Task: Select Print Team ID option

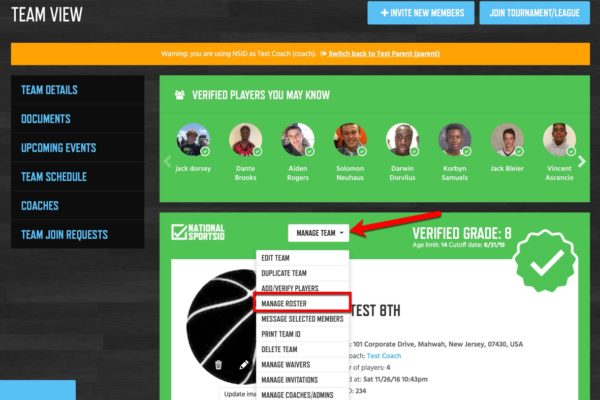Action: pyautogui.click(x=302, y=334)
